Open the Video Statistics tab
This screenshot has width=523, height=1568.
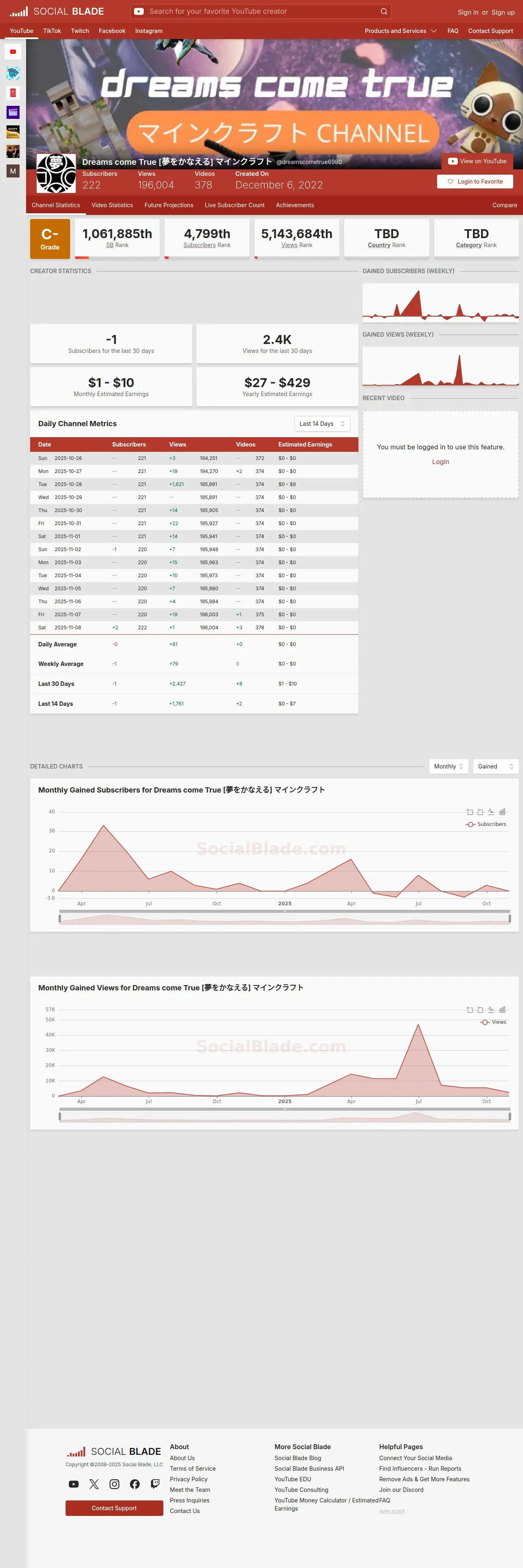pos(112,205)
